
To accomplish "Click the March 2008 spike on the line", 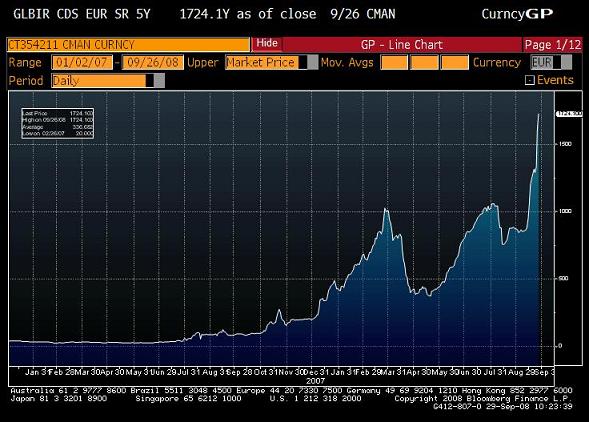I will click(x=385, y=209).
